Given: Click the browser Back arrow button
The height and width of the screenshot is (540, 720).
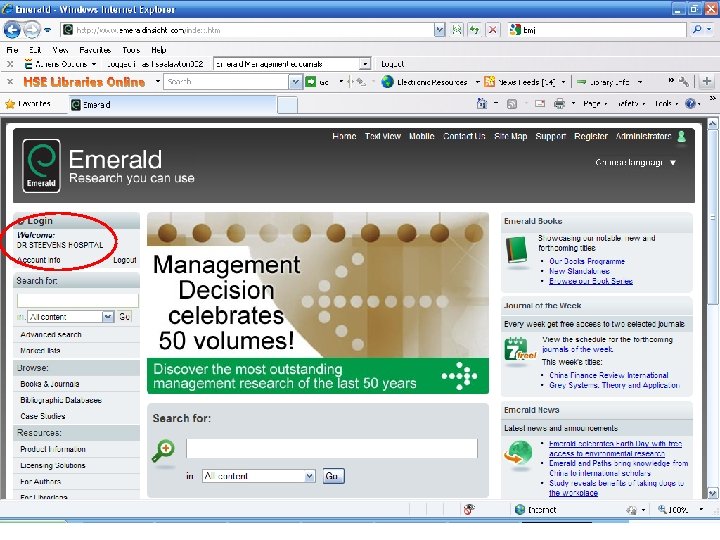Looking at the screenshot, I should click(x=12, y=30).
